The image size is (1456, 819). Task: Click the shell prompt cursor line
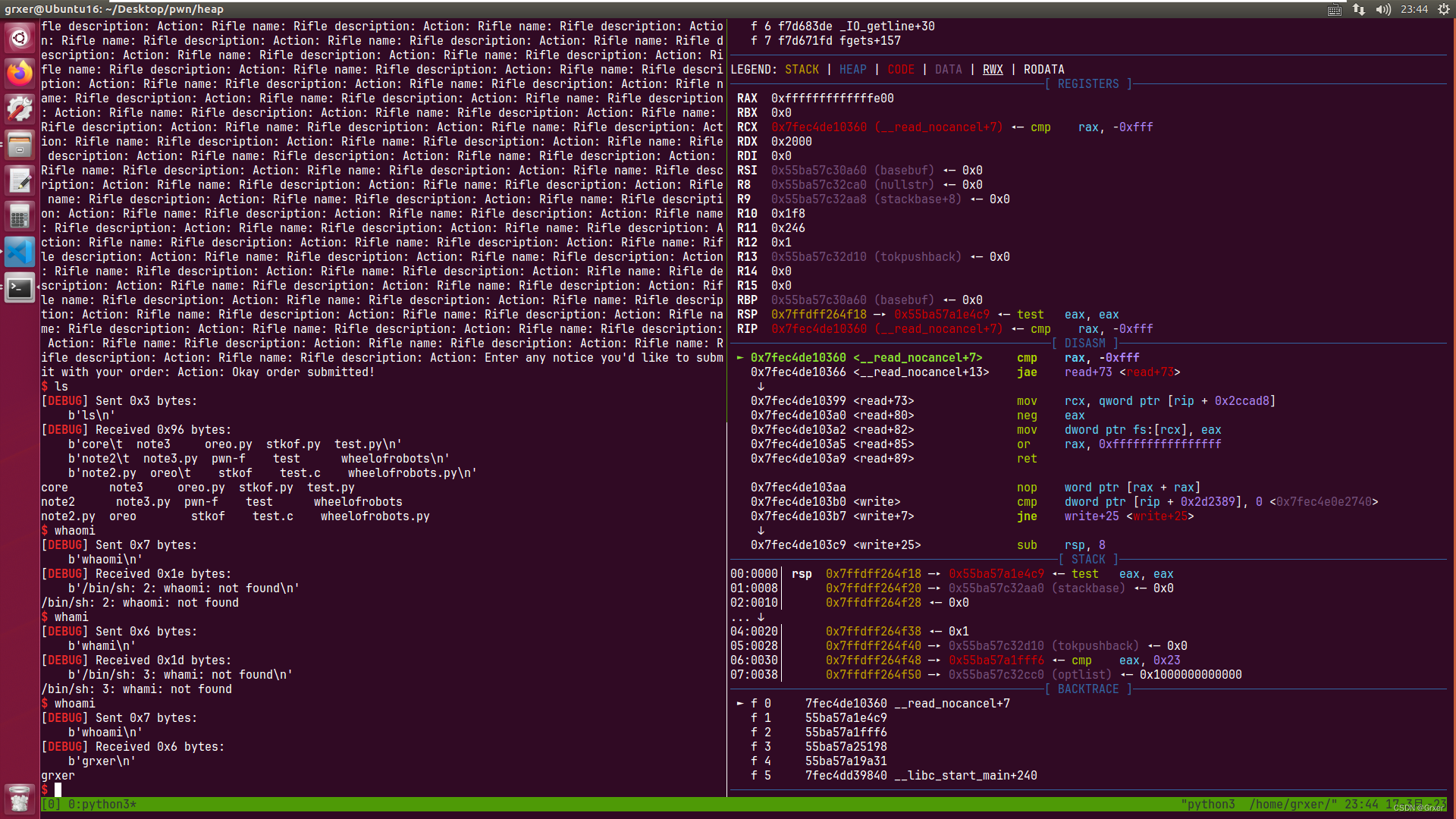[x=58, y=790]
